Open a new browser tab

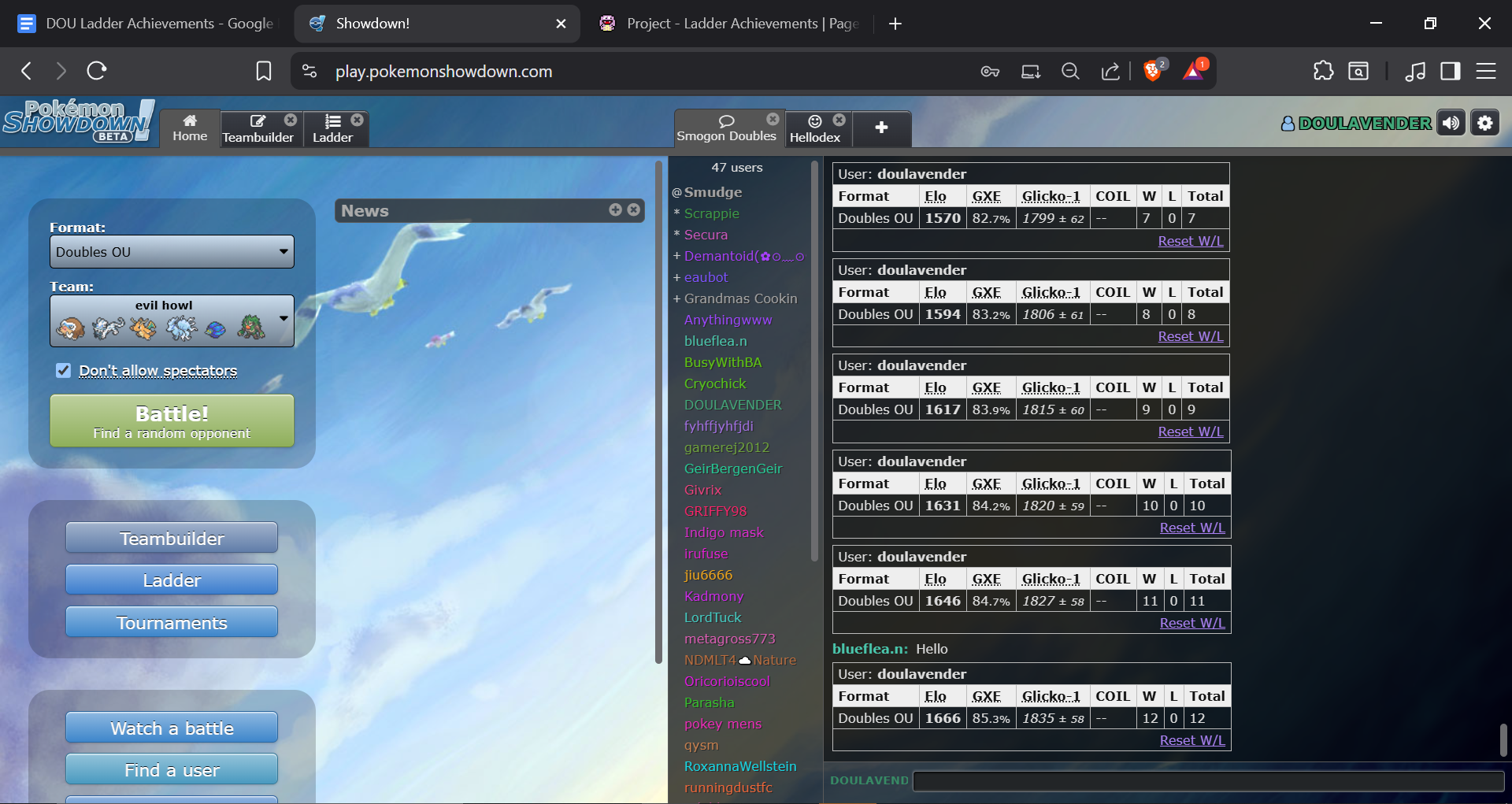tap(895, 24)
